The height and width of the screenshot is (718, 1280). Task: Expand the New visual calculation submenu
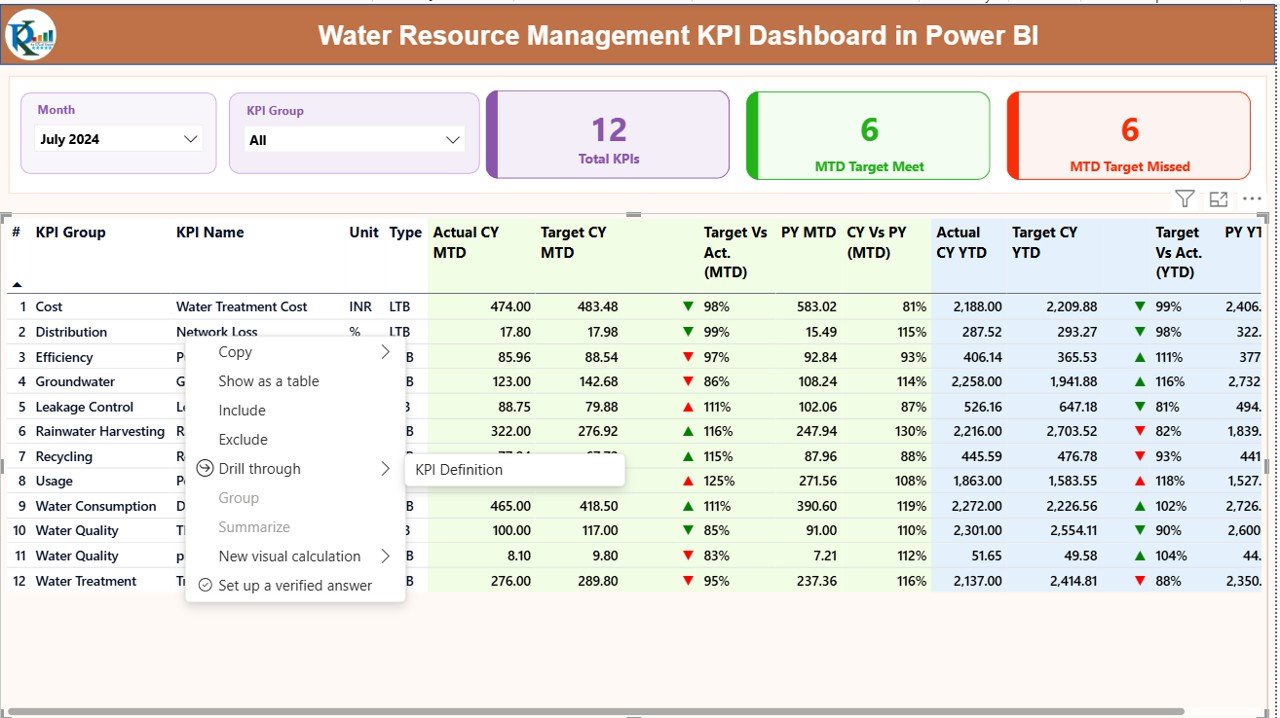pyautogui.click(x=385, y=556)
